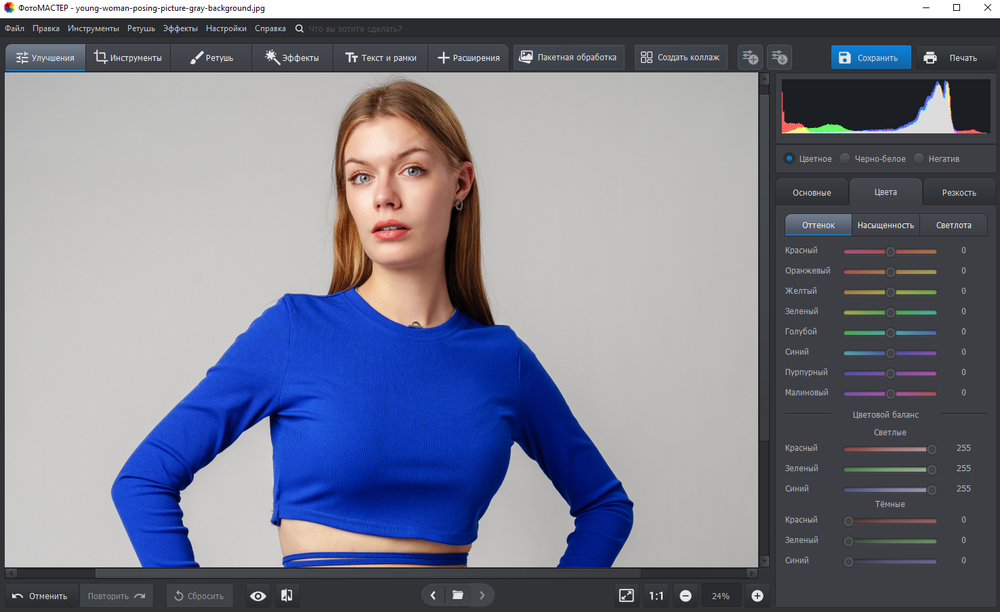
Task: Select the Оттенок sub-tab
Action: coord(818,225)
